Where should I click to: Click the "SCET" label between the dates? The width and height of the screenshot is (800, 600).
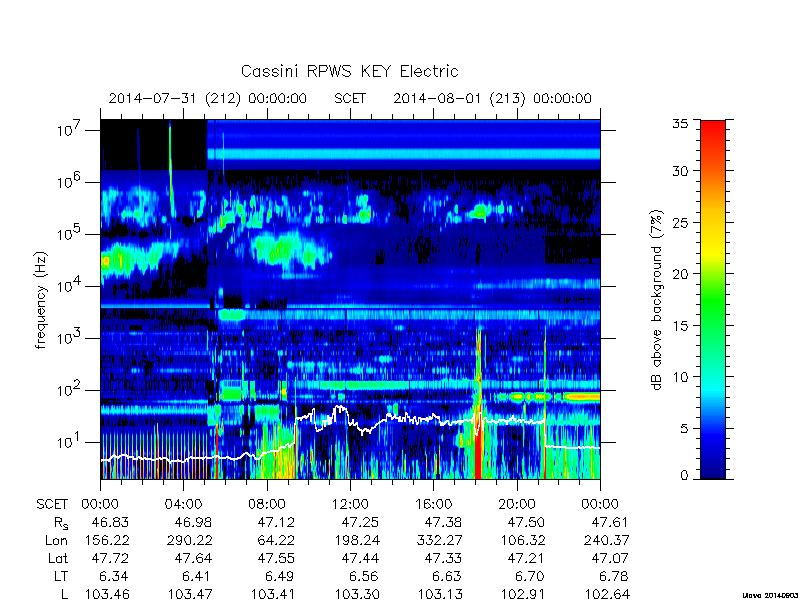(350, 98)
